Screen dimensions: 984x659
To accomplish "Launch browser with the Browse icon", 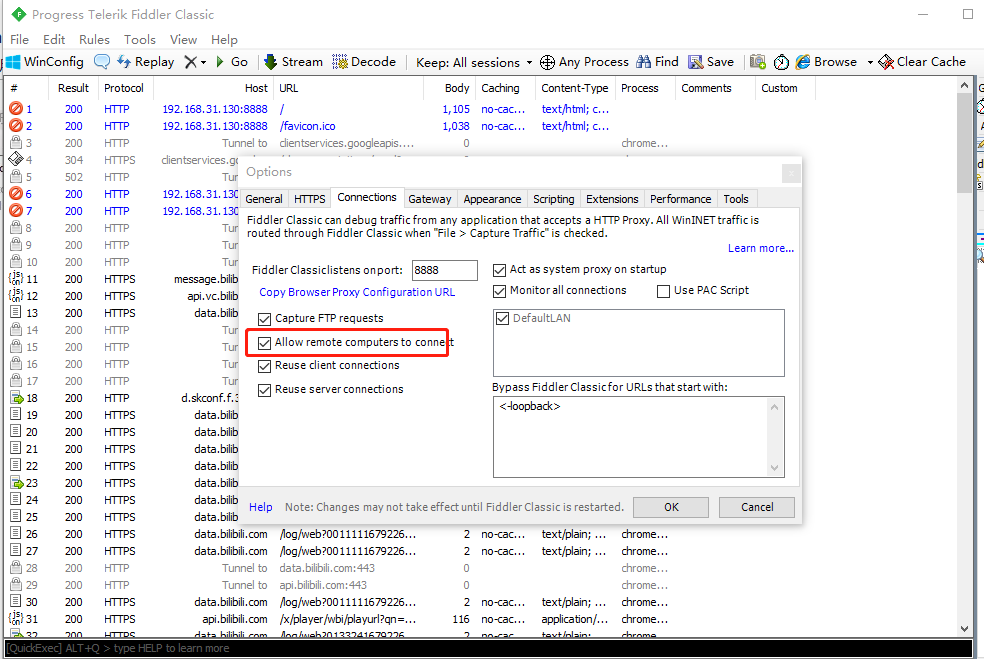I will click(826, 62).
